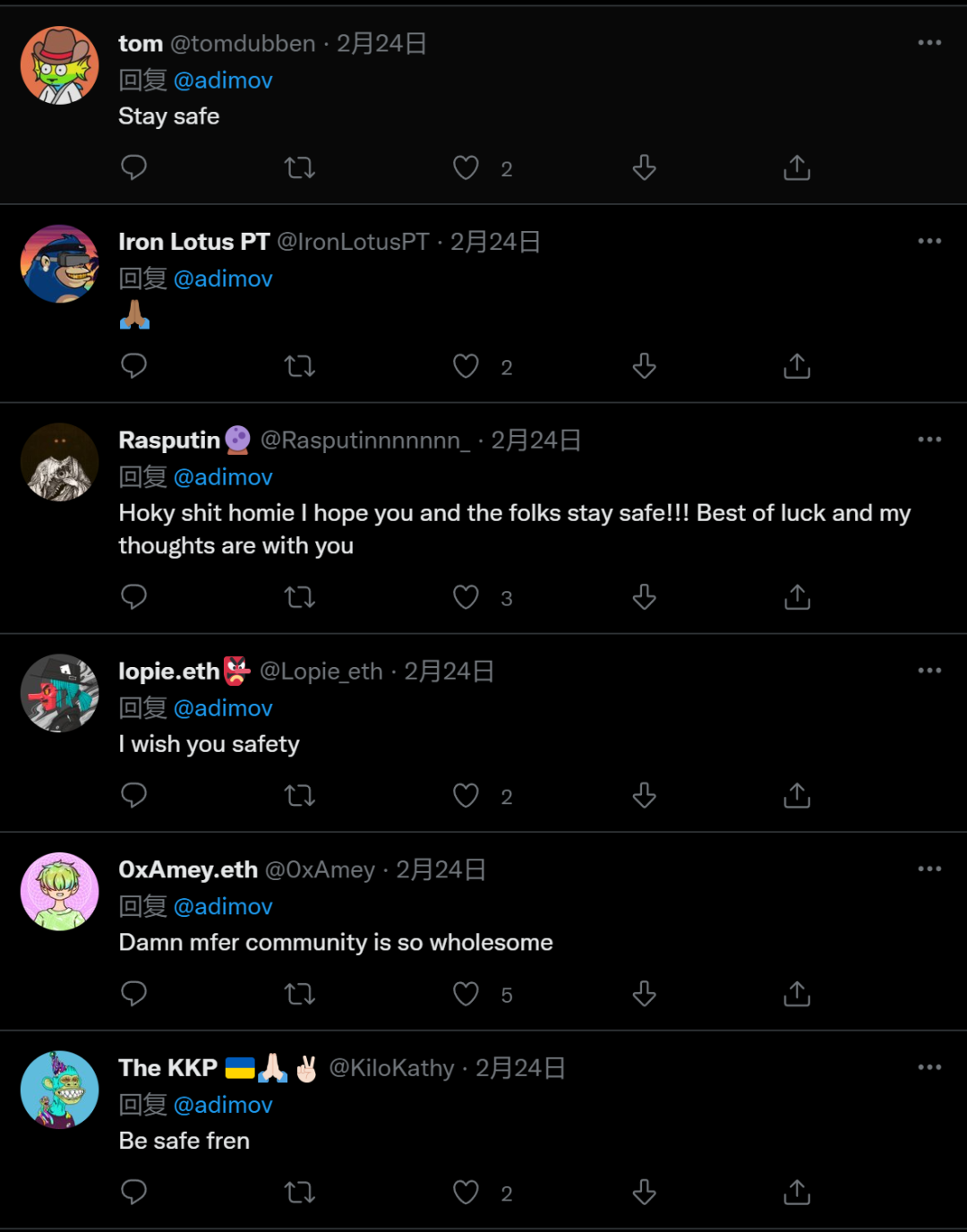The image size is (967, 1232).
Task: Expand more options for The KKP's tweet
Action: click(x=929, y=1067)
